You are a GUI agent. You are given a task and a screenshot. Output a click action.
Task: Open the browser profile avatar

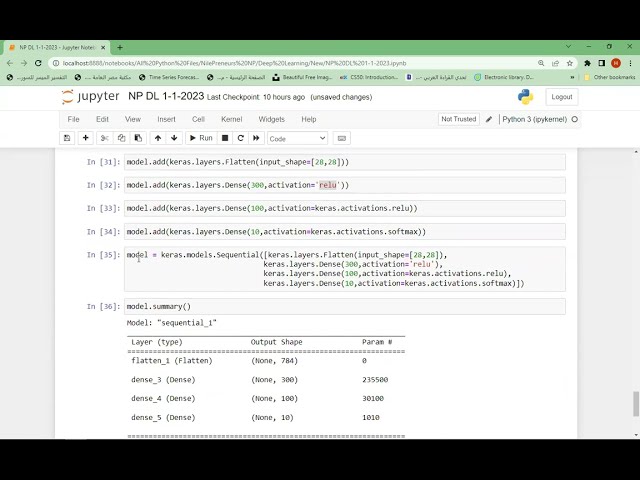tap(616, 63)
